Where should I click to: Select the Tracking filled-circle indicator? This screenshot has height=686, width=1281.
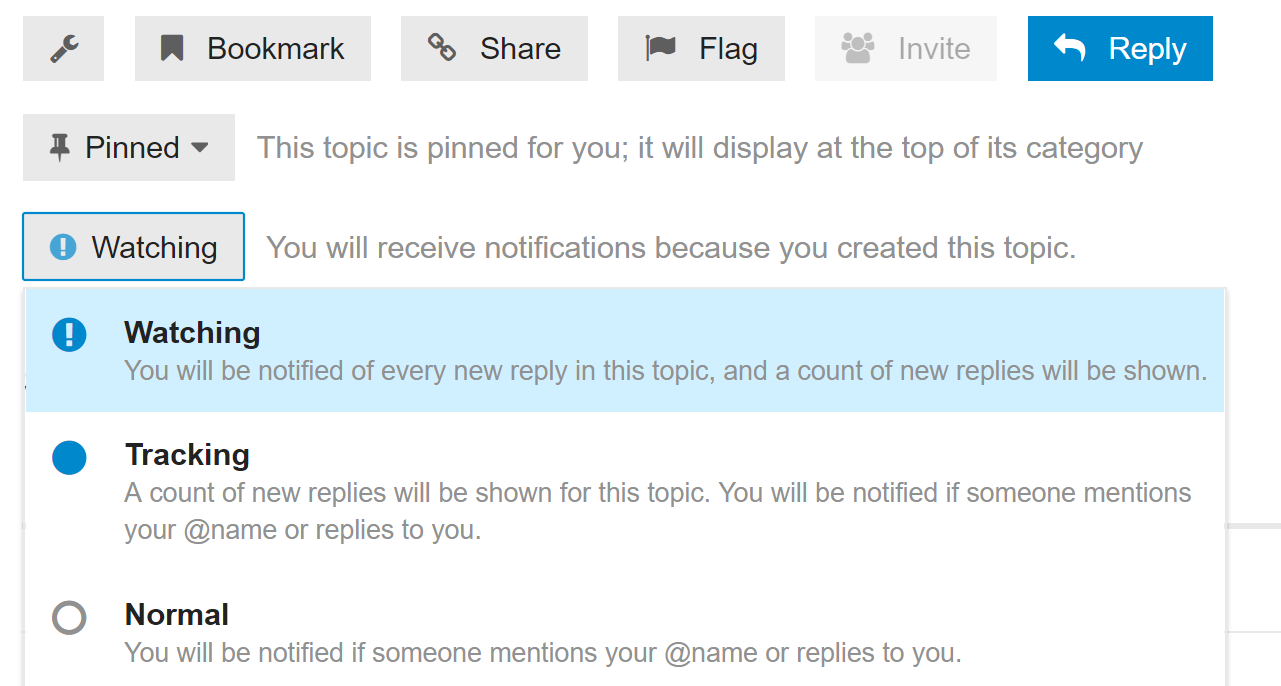point(69,458)
